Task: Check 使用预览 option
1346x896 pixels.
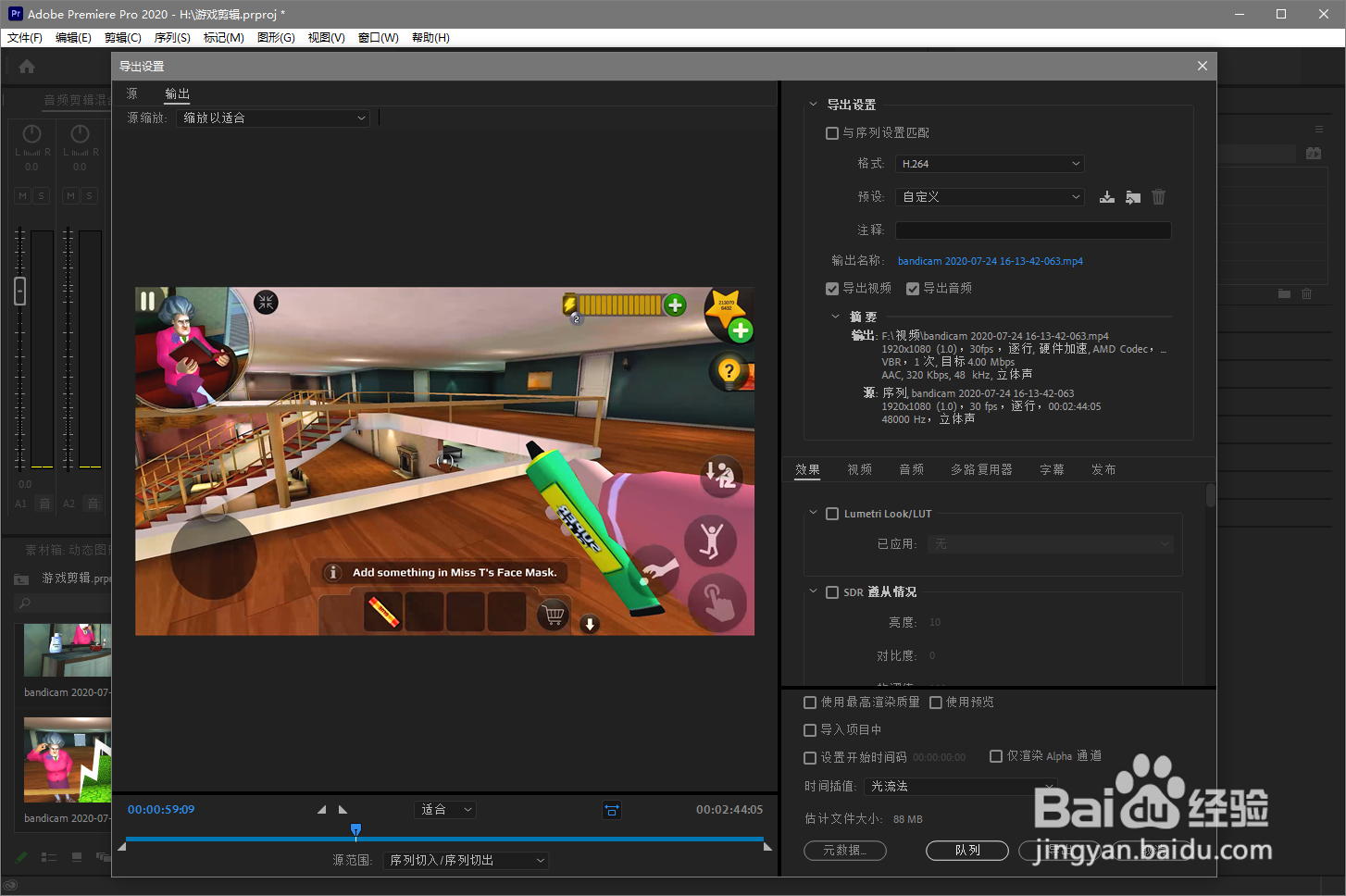Action: point(936,703)
